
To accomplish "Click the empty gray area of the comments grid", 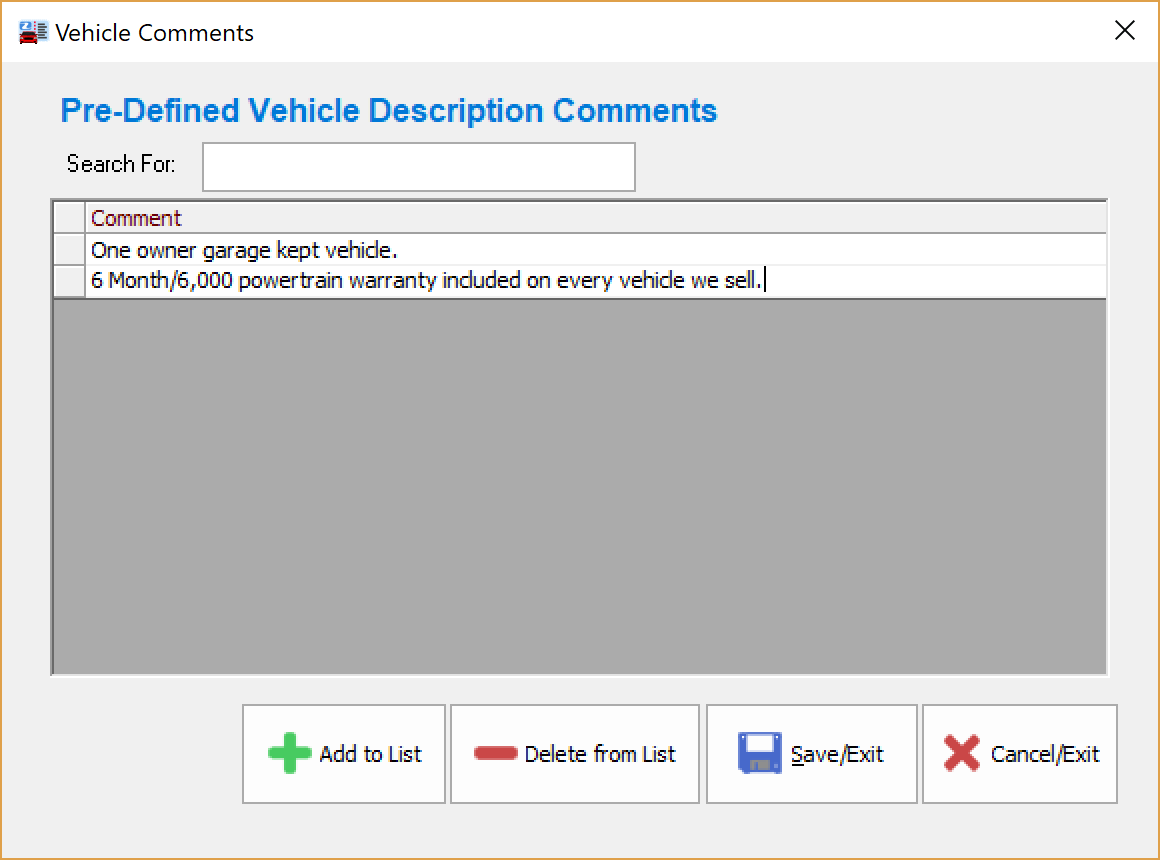I will click(580, 480).
